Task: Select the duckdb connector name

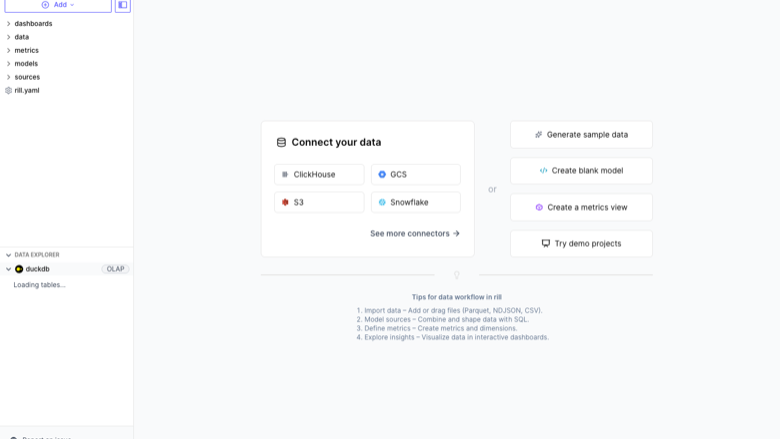Action: [37, 269]
